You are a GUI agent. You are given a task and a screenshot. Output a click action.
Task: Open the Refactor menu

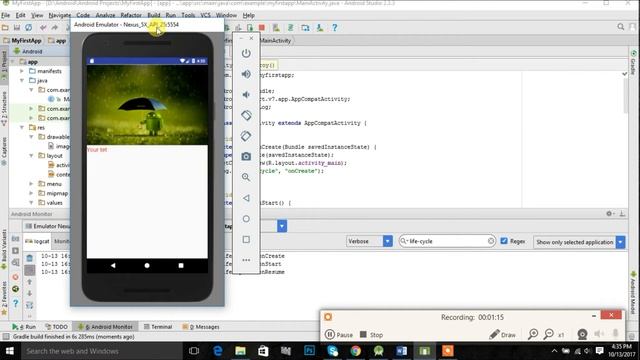click(131, 15)
